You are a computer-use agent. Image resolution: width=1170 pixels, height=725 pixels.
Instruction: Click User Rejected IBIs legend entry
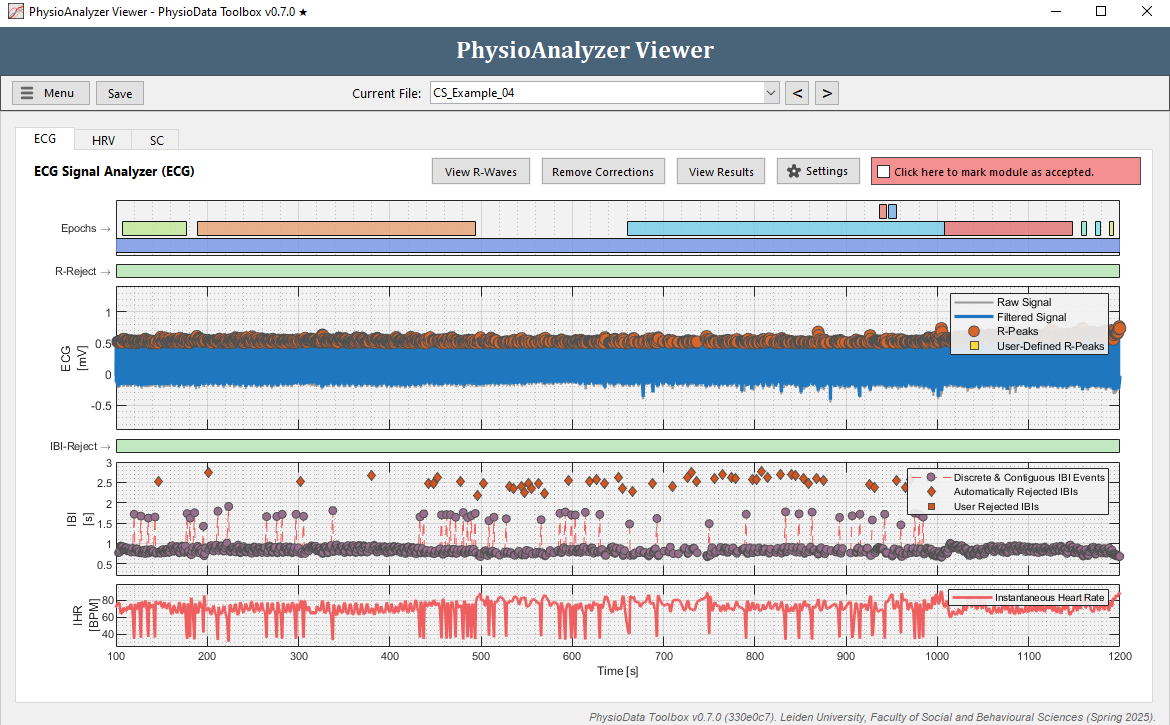pos(995,506)
